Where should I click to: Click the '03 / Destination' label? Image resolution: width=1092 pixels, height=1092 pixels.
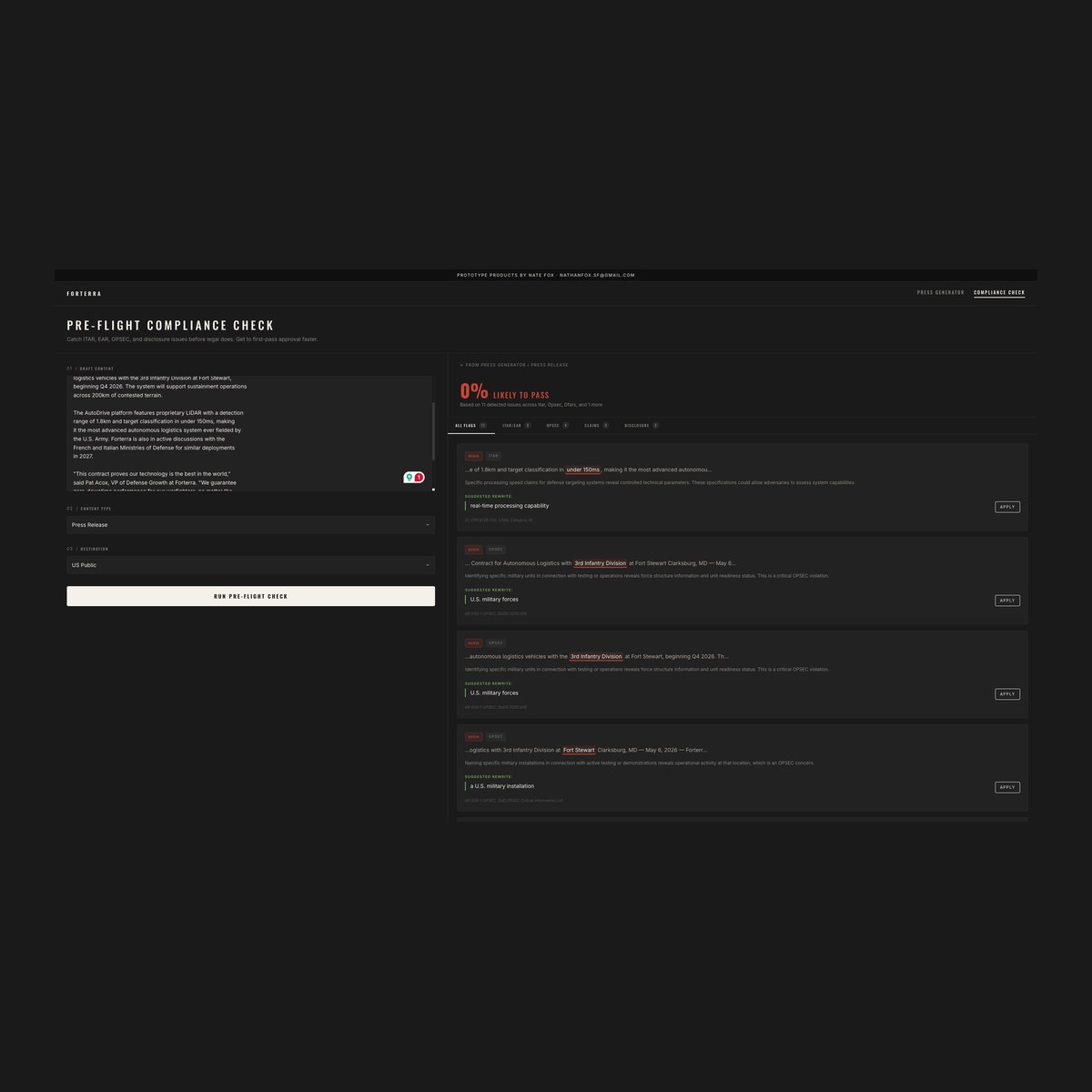(87, 549)
